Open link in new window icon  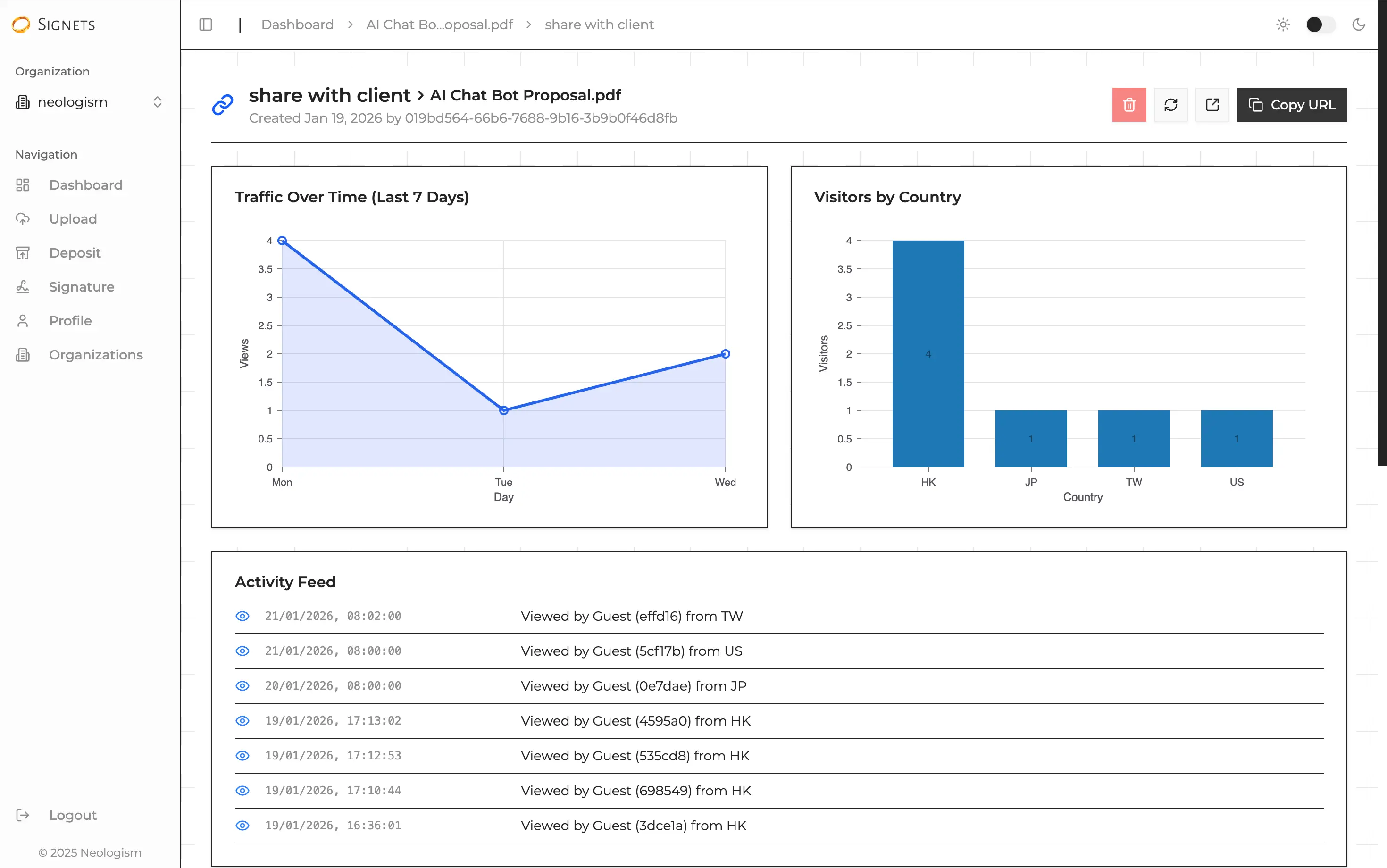1212,104
